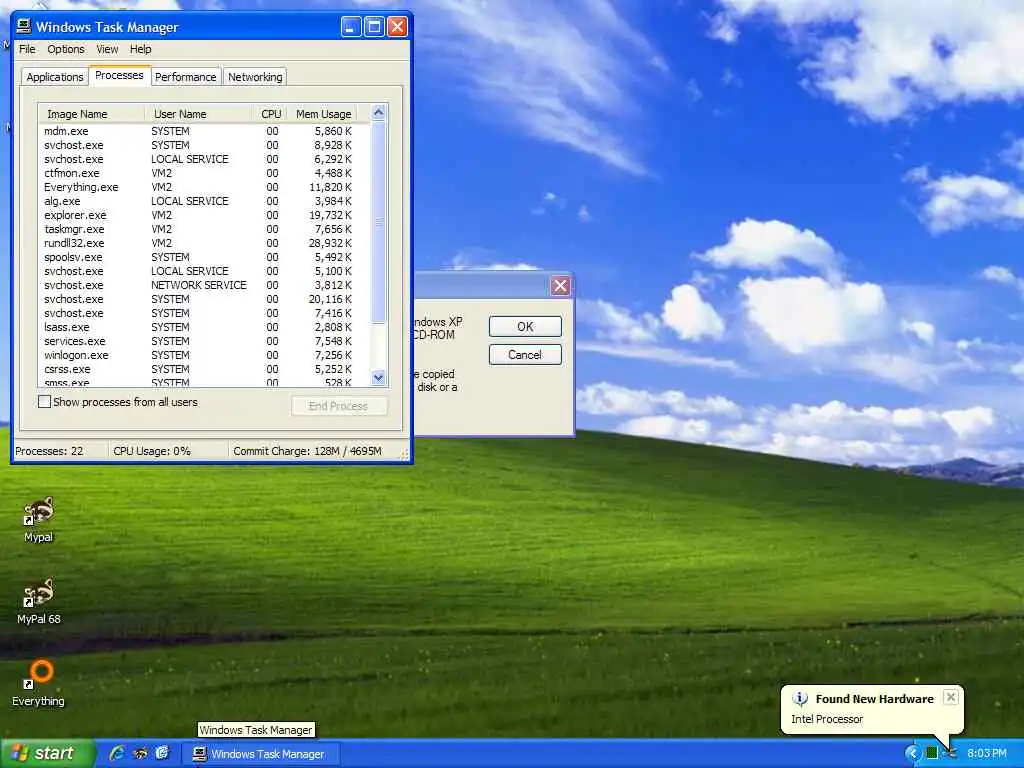
Task: Open the Networking tab
Action: click(255, 76)
